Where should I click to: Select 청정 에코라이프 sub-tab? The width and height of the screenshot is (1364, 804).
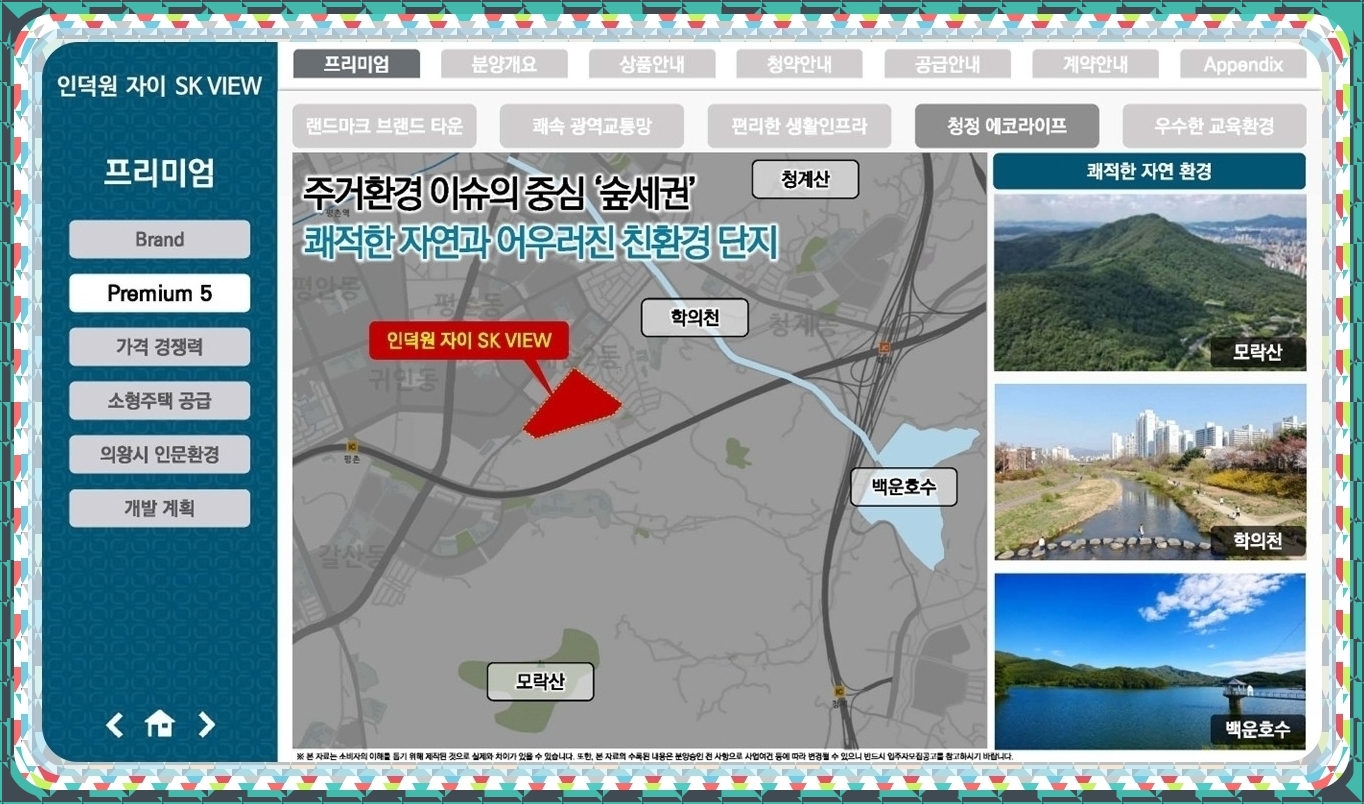[x=1007, y=126]
